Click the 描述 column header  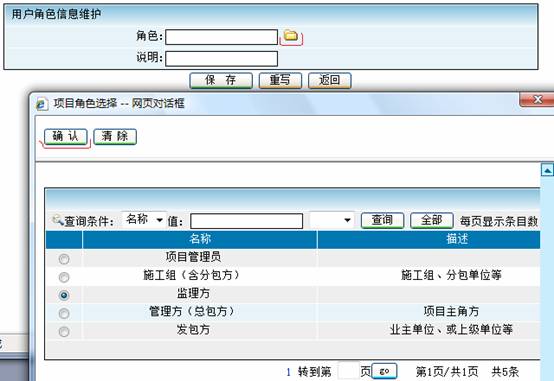(x=429, y=239)
